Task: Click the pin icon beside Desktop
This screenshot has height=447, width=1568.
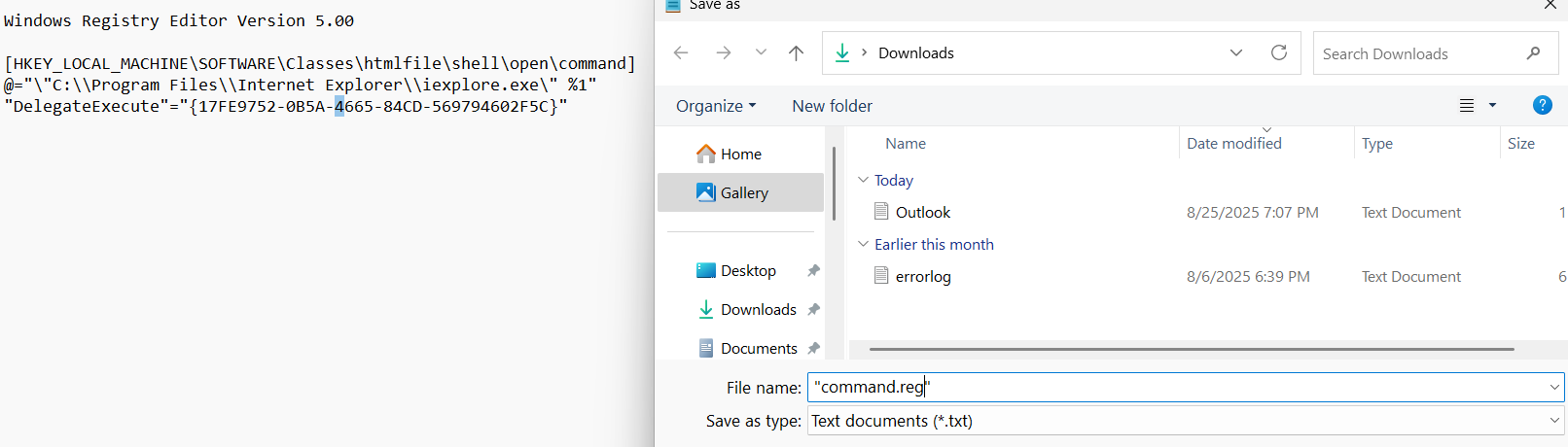Action: 813,270
